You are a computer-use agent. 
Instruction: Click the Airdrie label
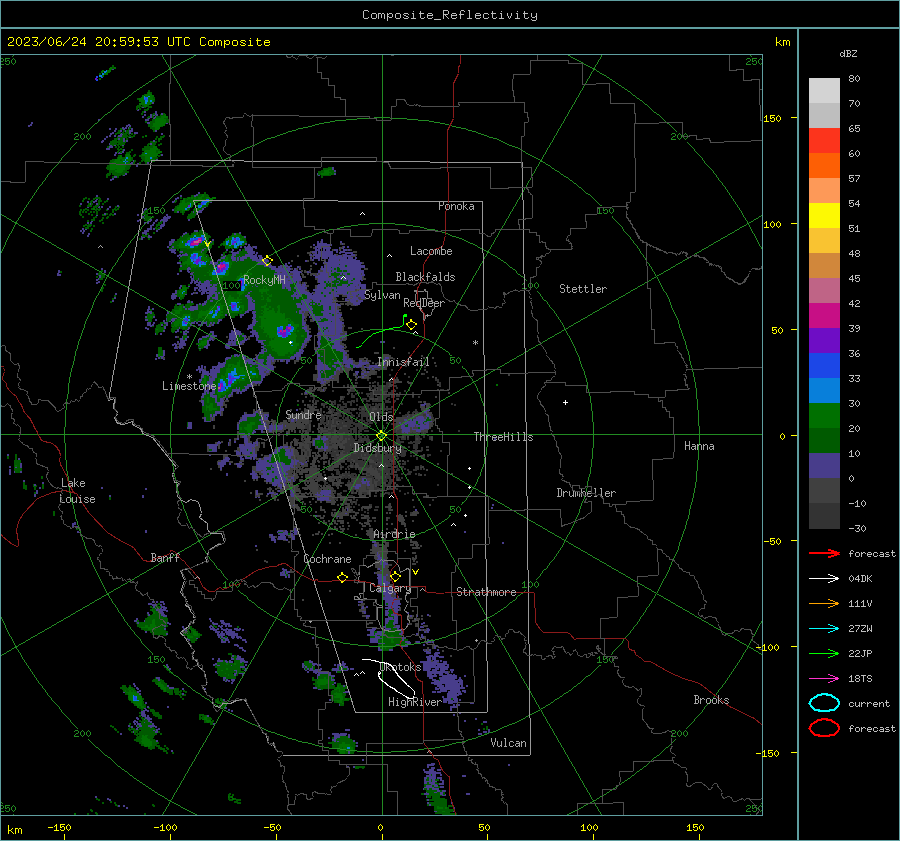tap(394, 534)
